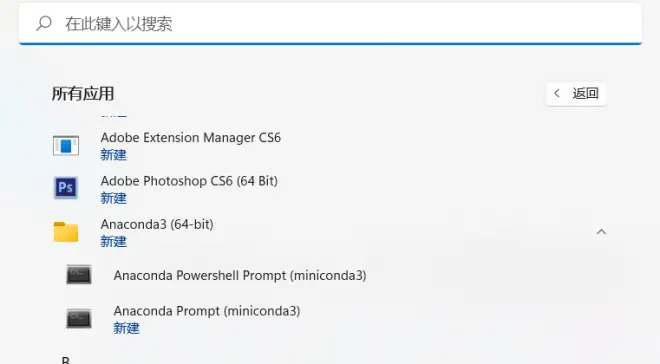This screenshot has height=364, width=660.
Task: Click the yellow Anaconda3 folder icon
Action: (x=66, y=232)
